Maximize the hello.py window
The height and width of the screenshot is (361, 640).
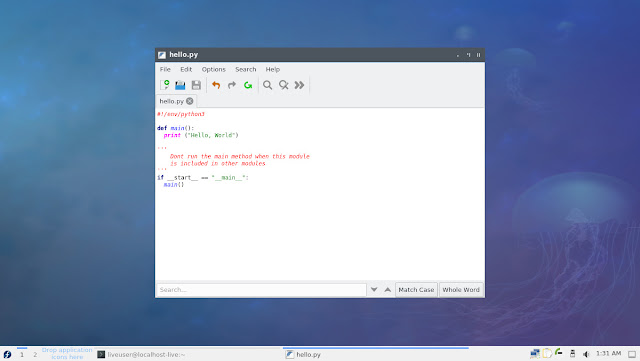pyautogui.click(x=468, y=55)
